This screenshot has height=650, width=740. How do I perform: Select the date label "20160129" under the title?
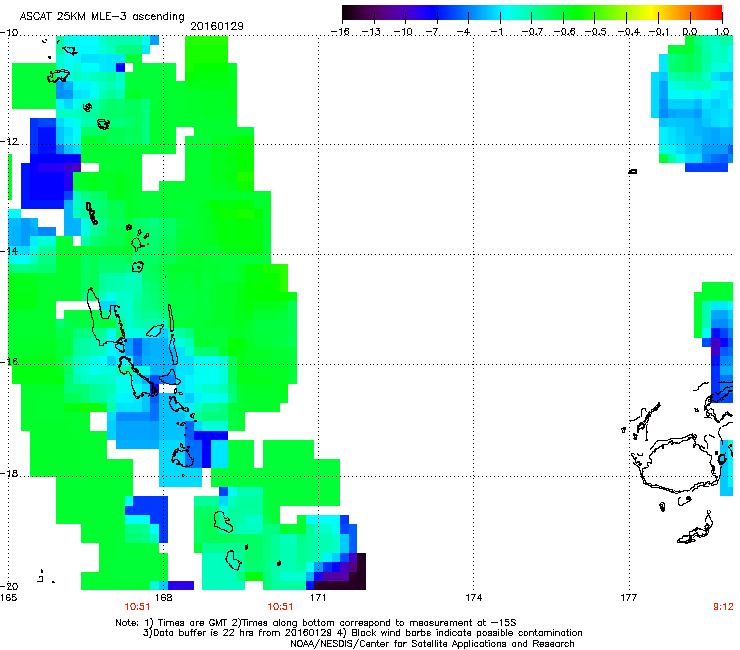(x=217, y=26)
